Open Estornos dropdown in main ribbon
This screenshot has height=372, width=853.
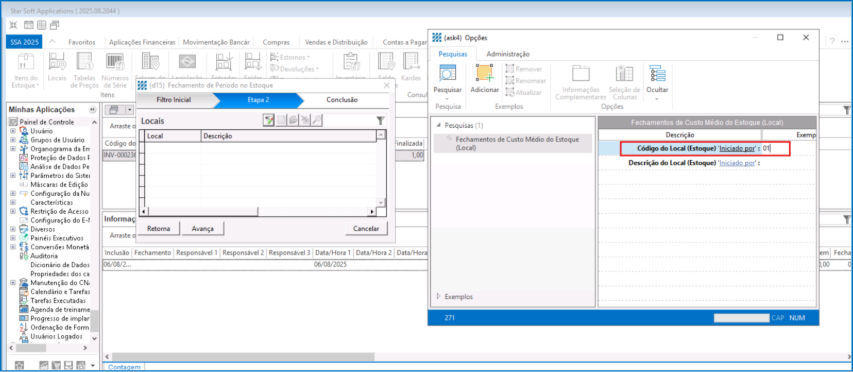pos(290,57)
